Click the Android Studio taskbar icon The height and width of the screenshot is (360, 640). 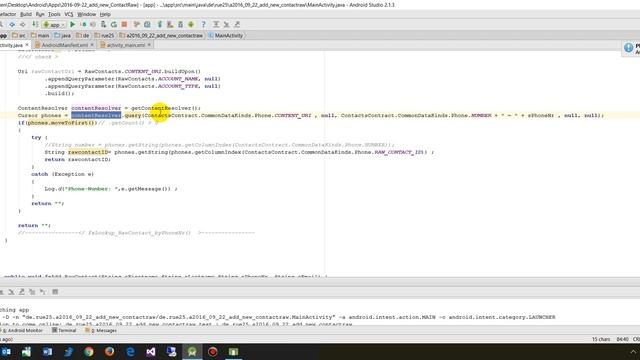coord(192,352)
